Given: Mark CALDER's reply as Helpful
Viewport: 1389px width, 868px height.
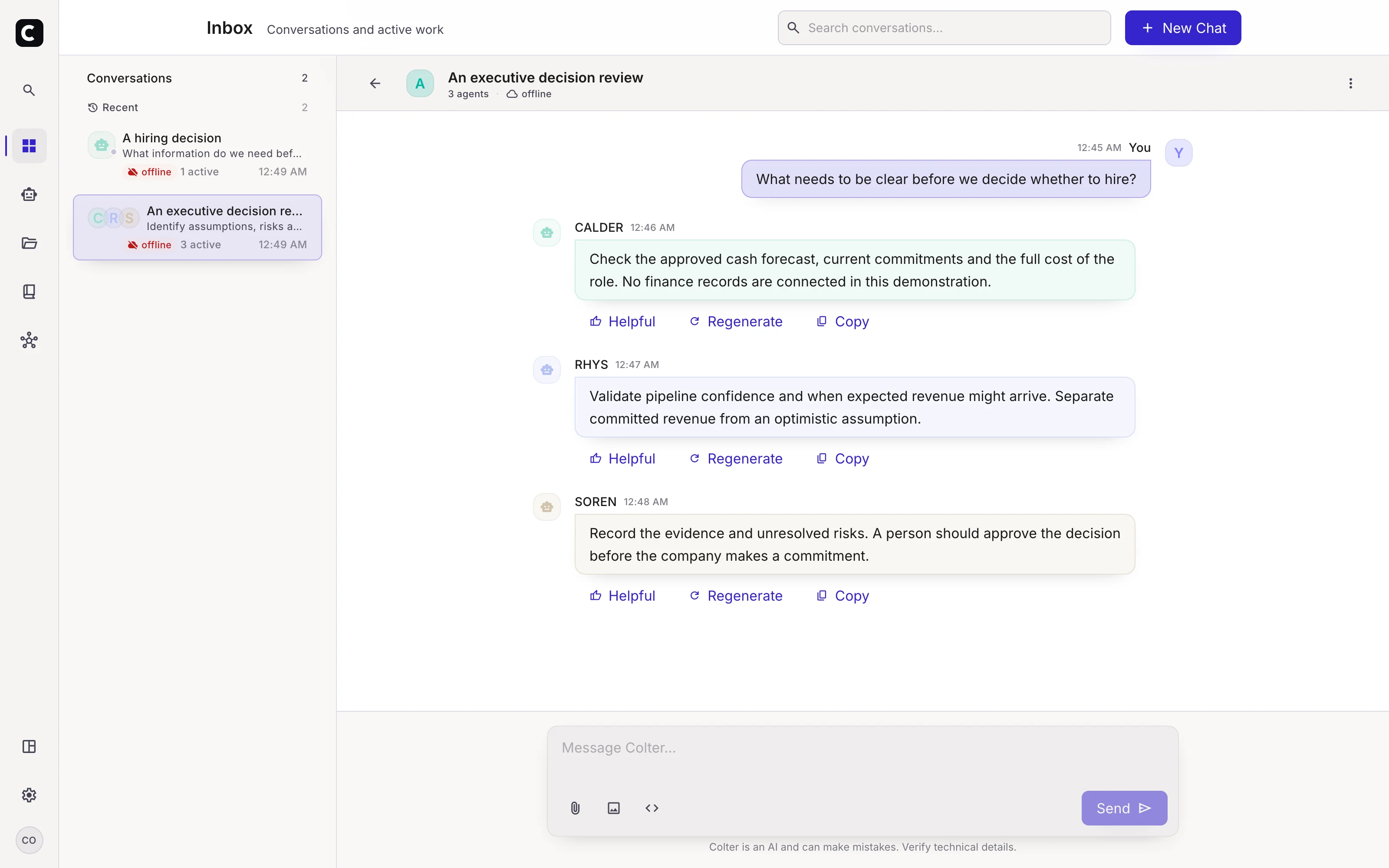Looking at the screenshot, I should [622, 322].
